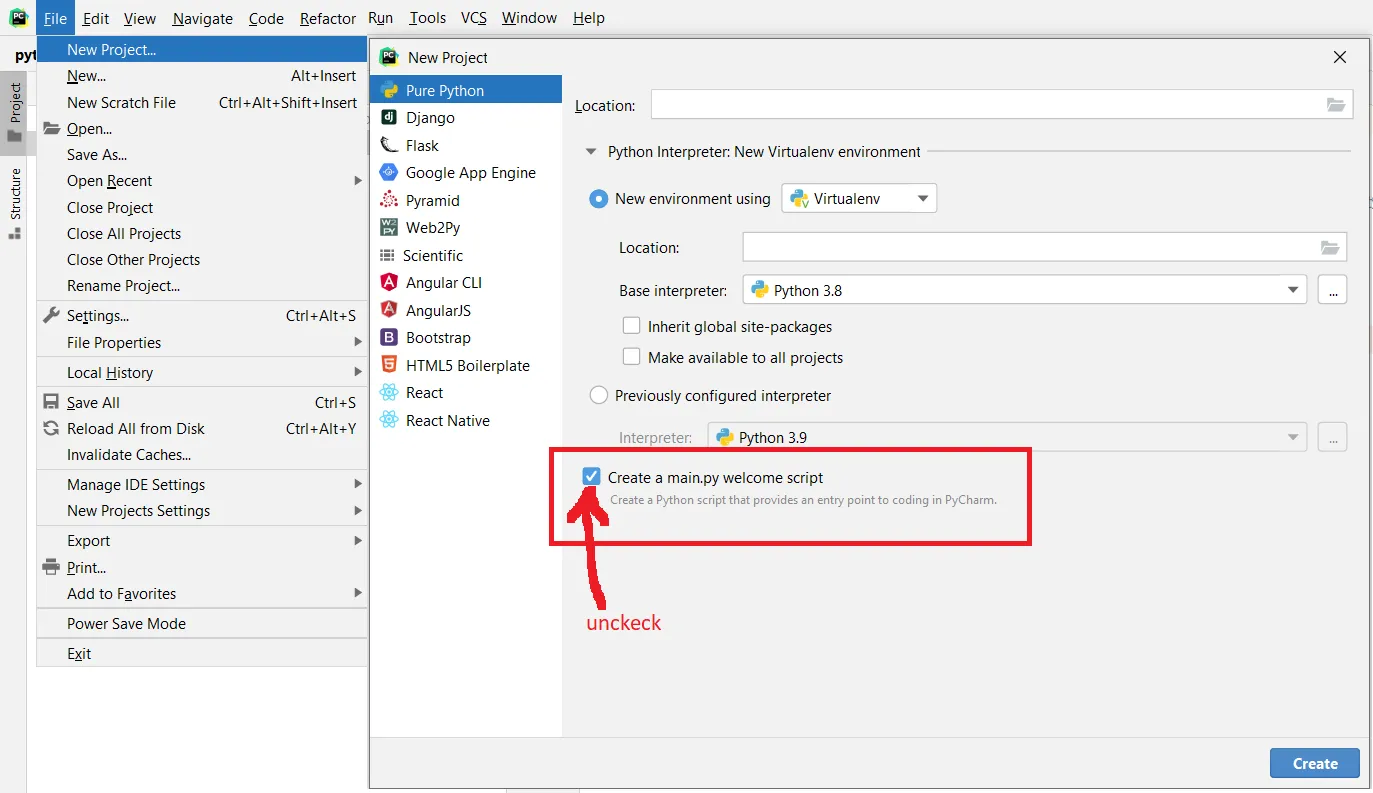Choose the Django project icon
The width and height of the screenshot is (1373, 793).
coord(389,117)
